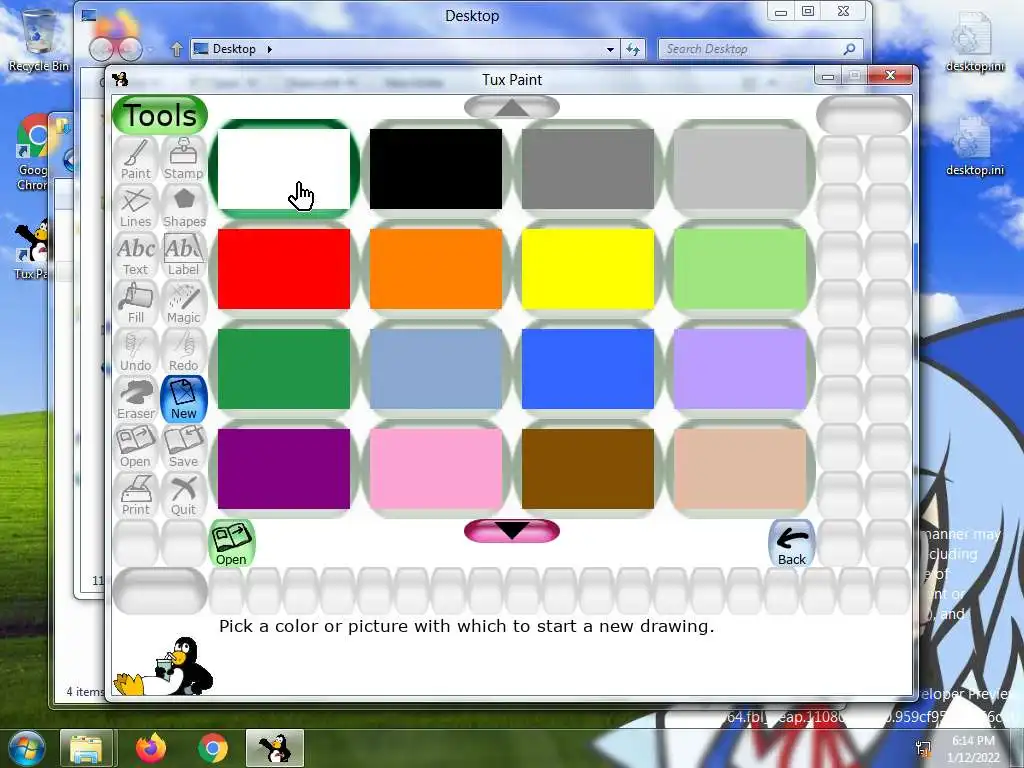Click the Quit tool icon

tap(184, 496)
